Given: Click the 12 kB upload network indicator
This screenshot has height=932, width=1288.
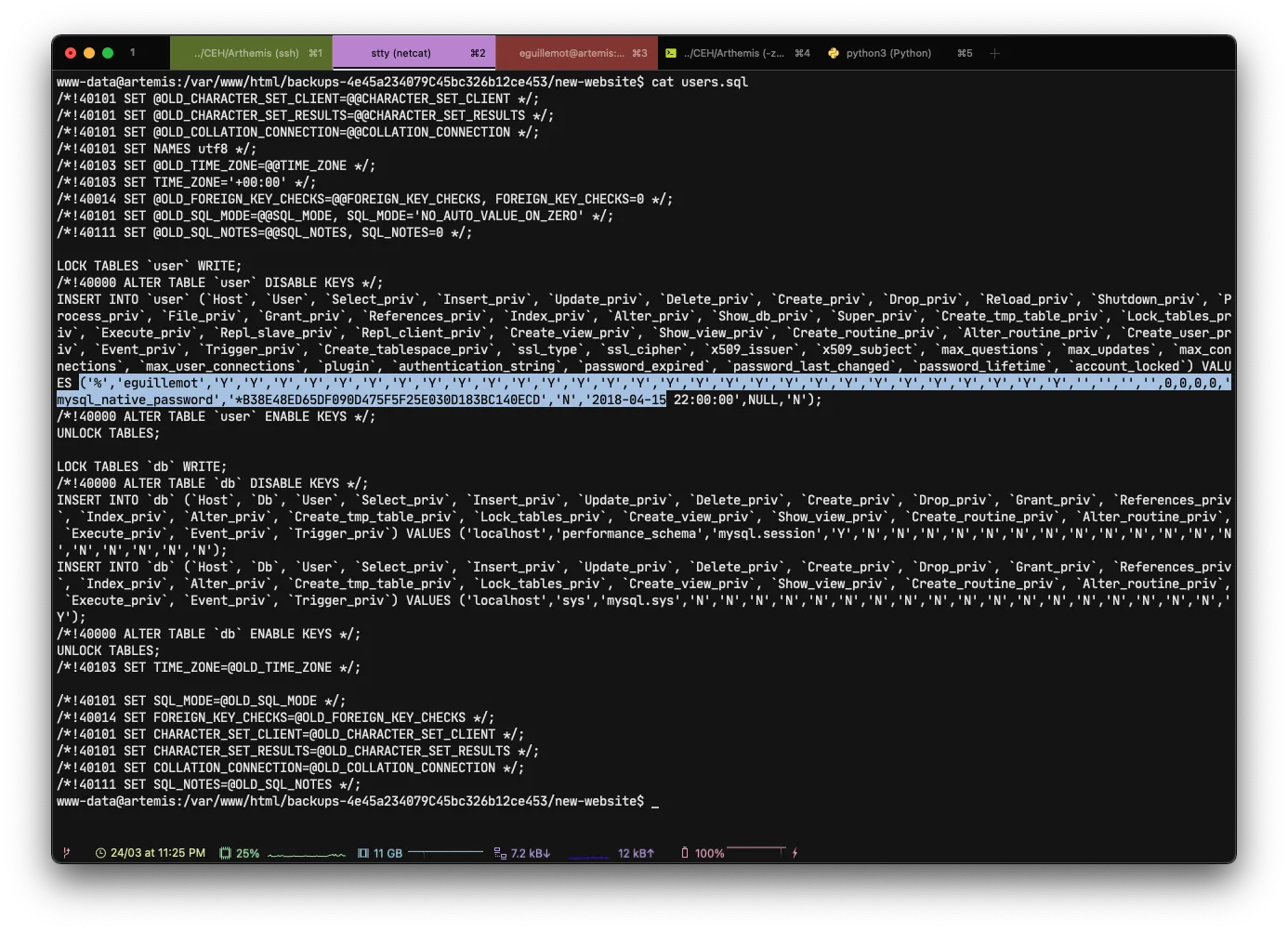Looking at the screenshot, I should (x=636, y=853).
